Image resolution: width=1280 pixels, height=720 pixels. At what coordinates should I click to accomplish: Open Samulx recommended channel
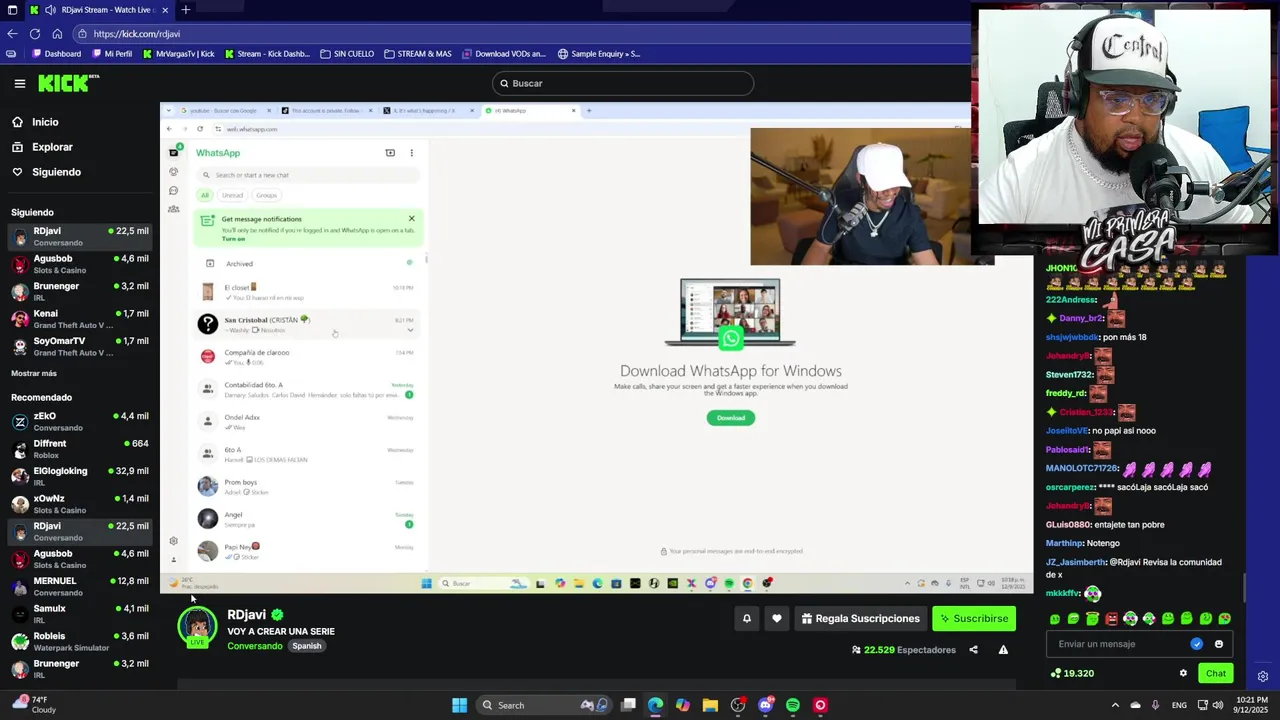(80, 614)
